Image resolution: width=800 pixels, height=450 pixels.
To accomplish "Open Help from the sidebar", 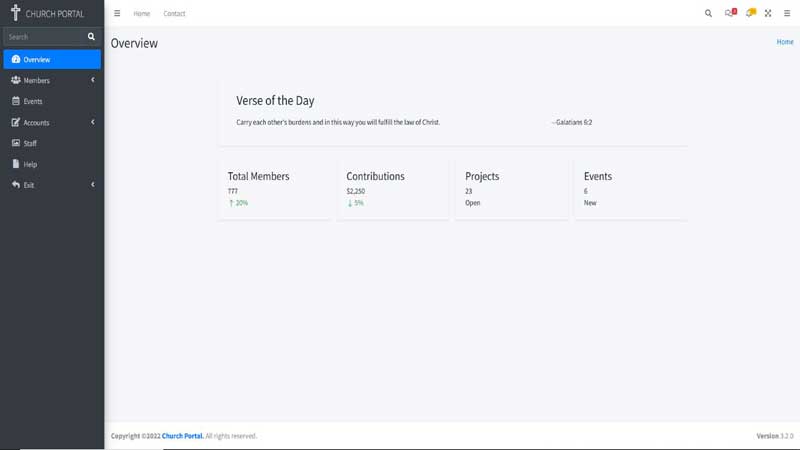I will coord(30,164).
